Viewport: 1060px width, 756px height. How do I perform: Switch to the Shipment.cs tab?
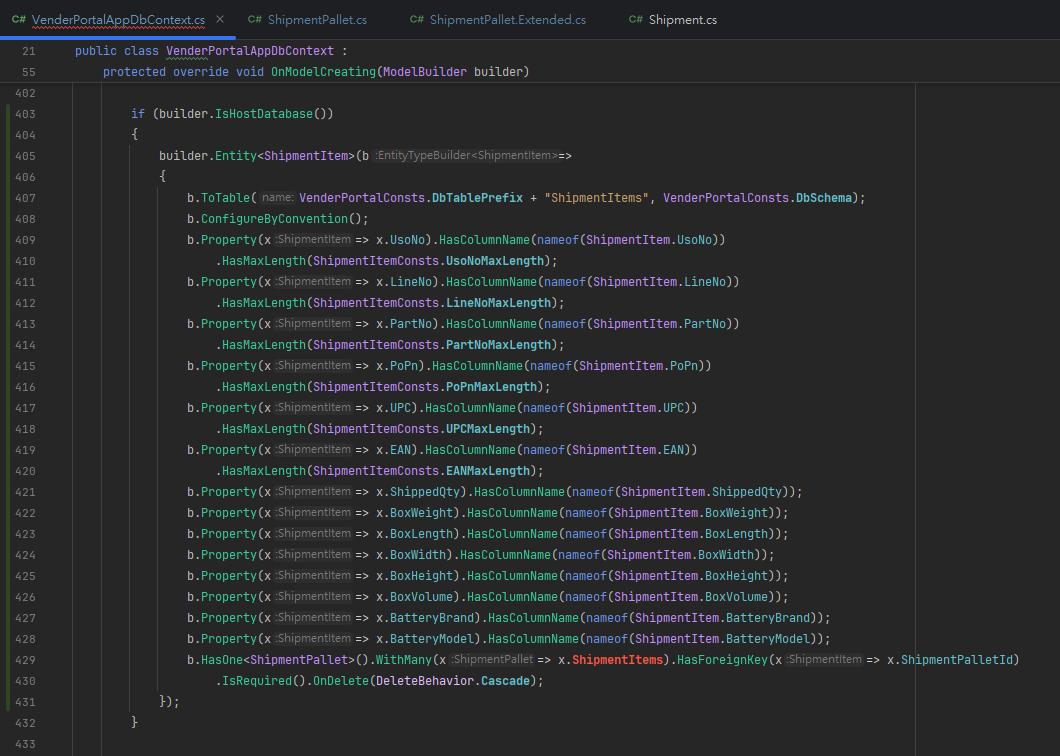click(682, 19)
